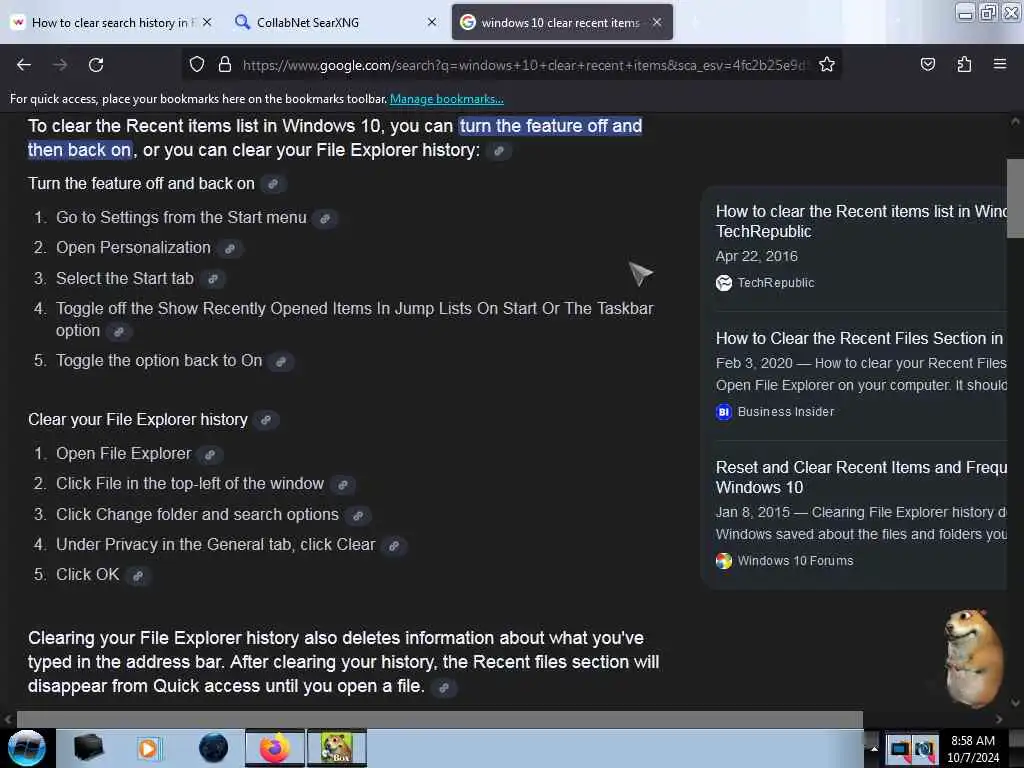Image resolution: width=1024 pixels, height=768 pixels.
Task: Click the site security padlock icon
Action: 225,65
